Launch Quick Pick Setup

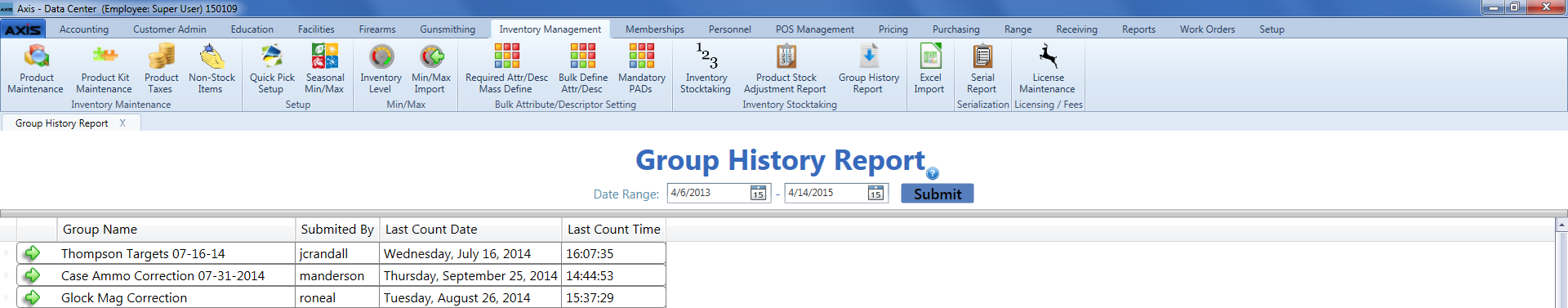[x=272, y=69]
